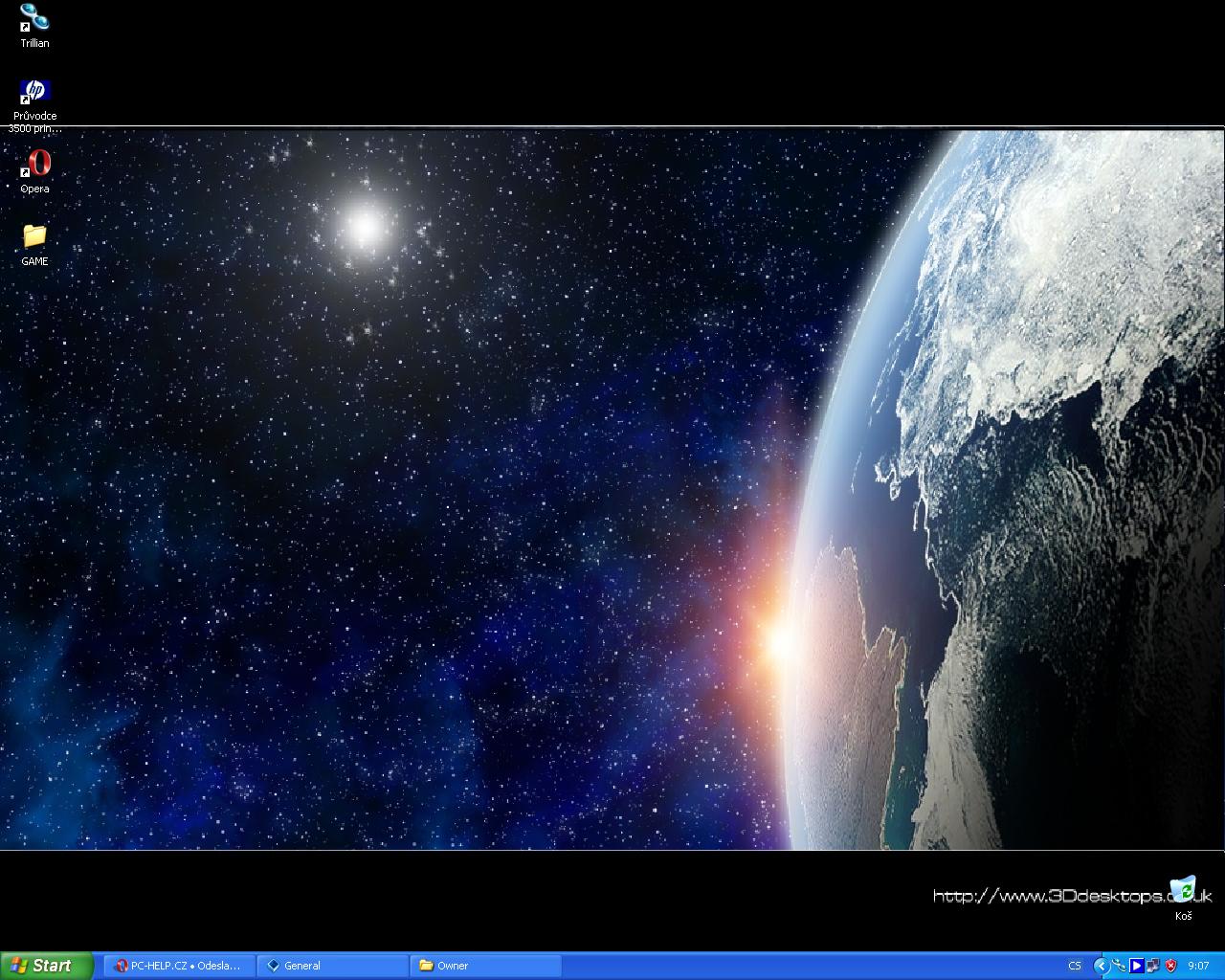The image size is (1225, 980).
Task: Select the GAME folder on desktop
Action: click(34, 236)
